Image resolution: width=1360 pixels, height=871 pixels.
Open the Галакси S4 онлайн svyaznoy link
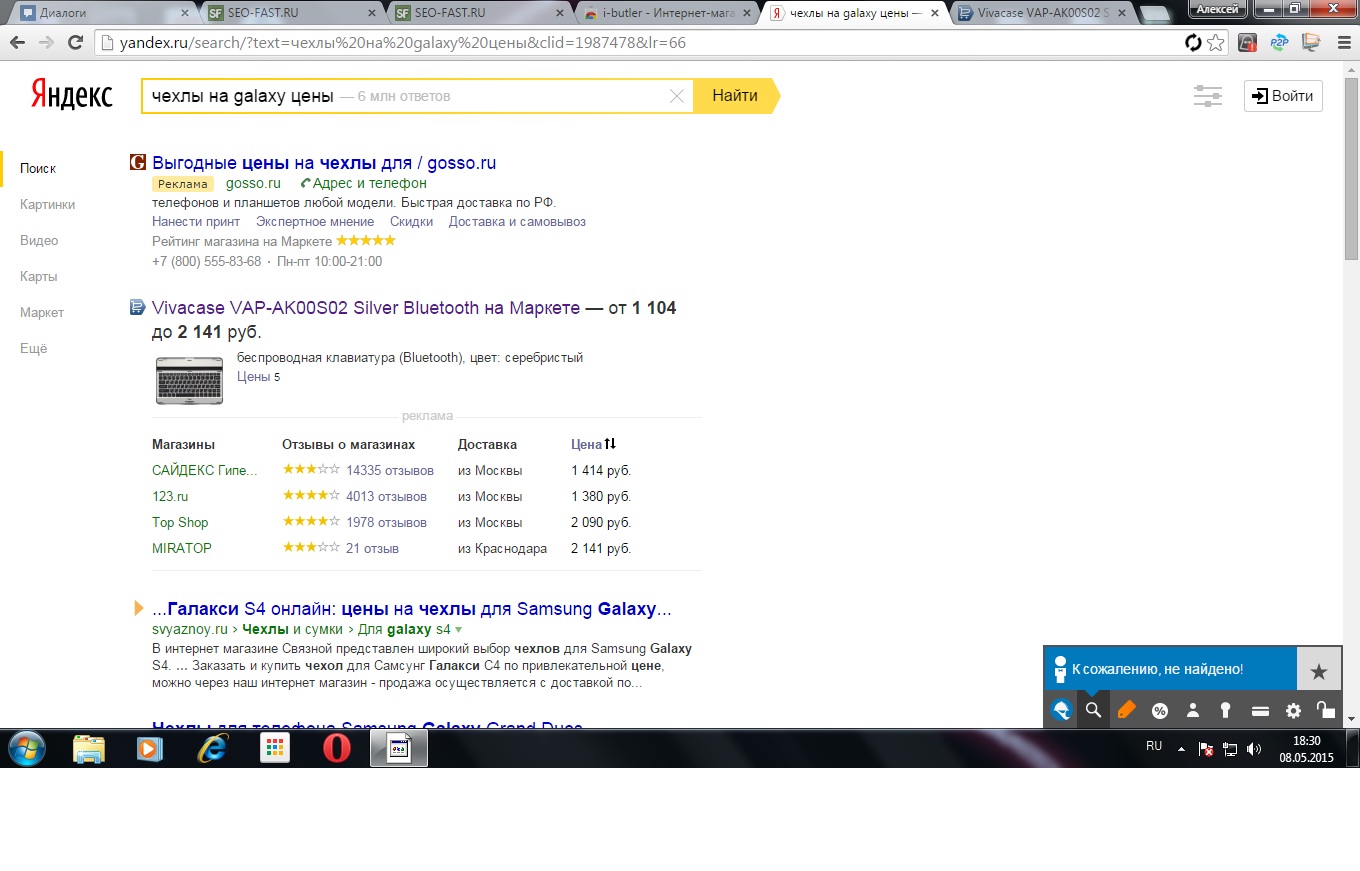pos(411,609)
